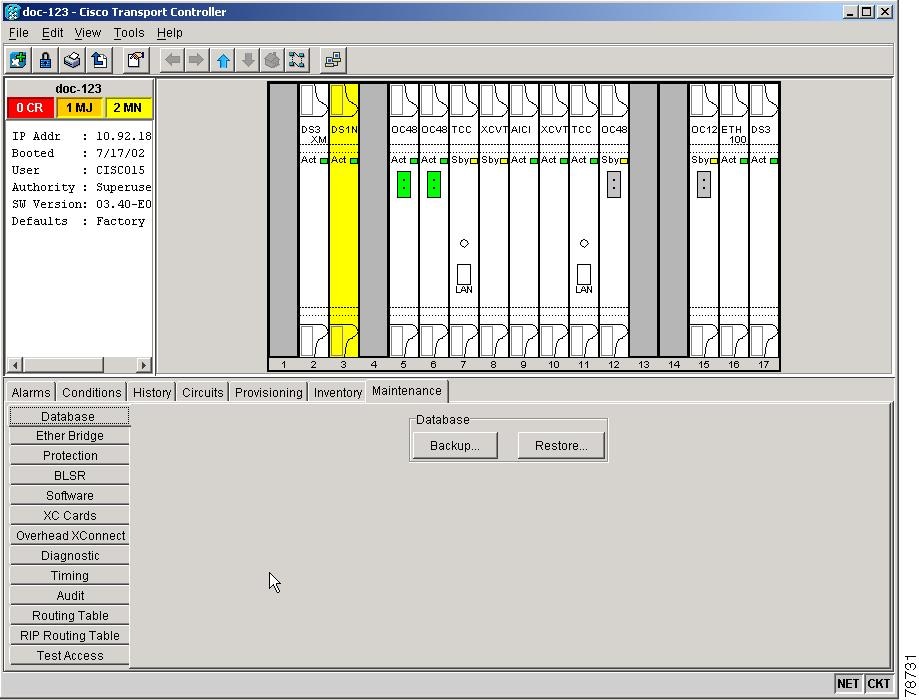Open the Timing subtab
This screenshot has width=919, height=700.
pyautogui.click(x=69, y=575)
